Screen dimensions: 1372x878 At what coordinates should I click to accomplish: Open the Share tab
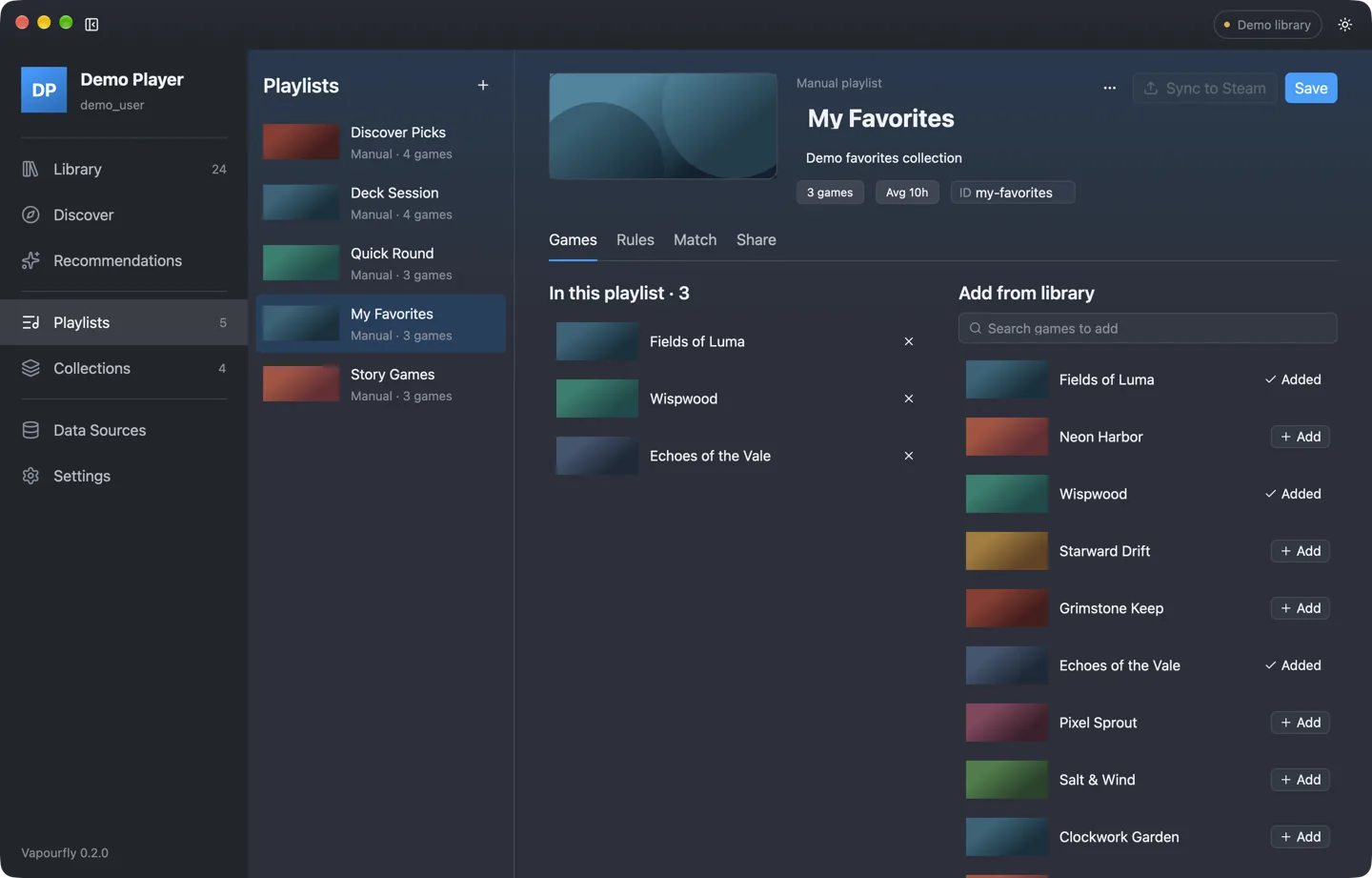pos(757,240)
